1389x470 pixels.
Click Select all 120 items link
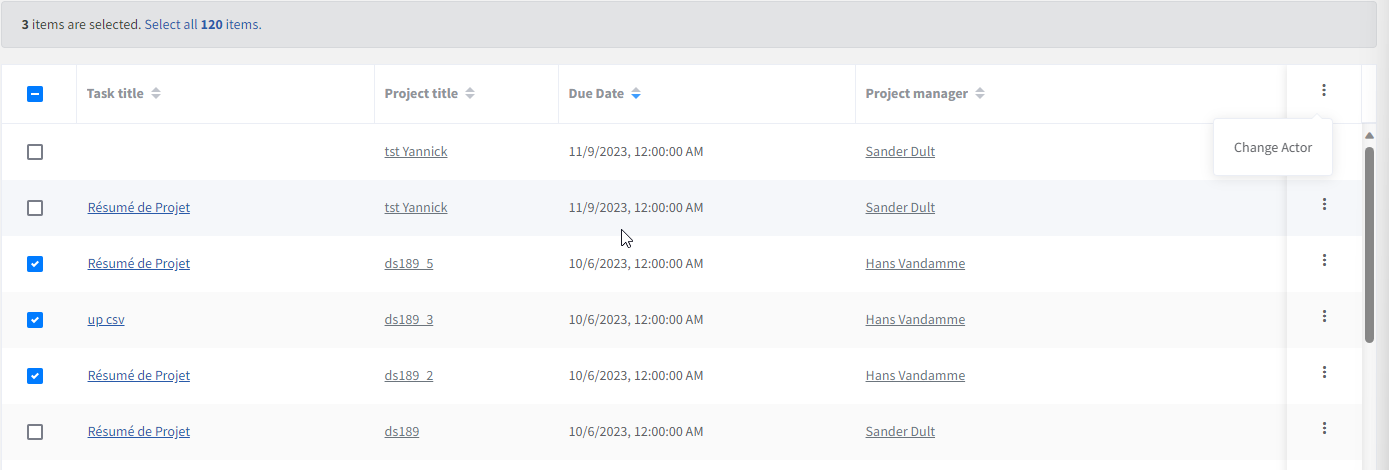[x=203, y=24]
